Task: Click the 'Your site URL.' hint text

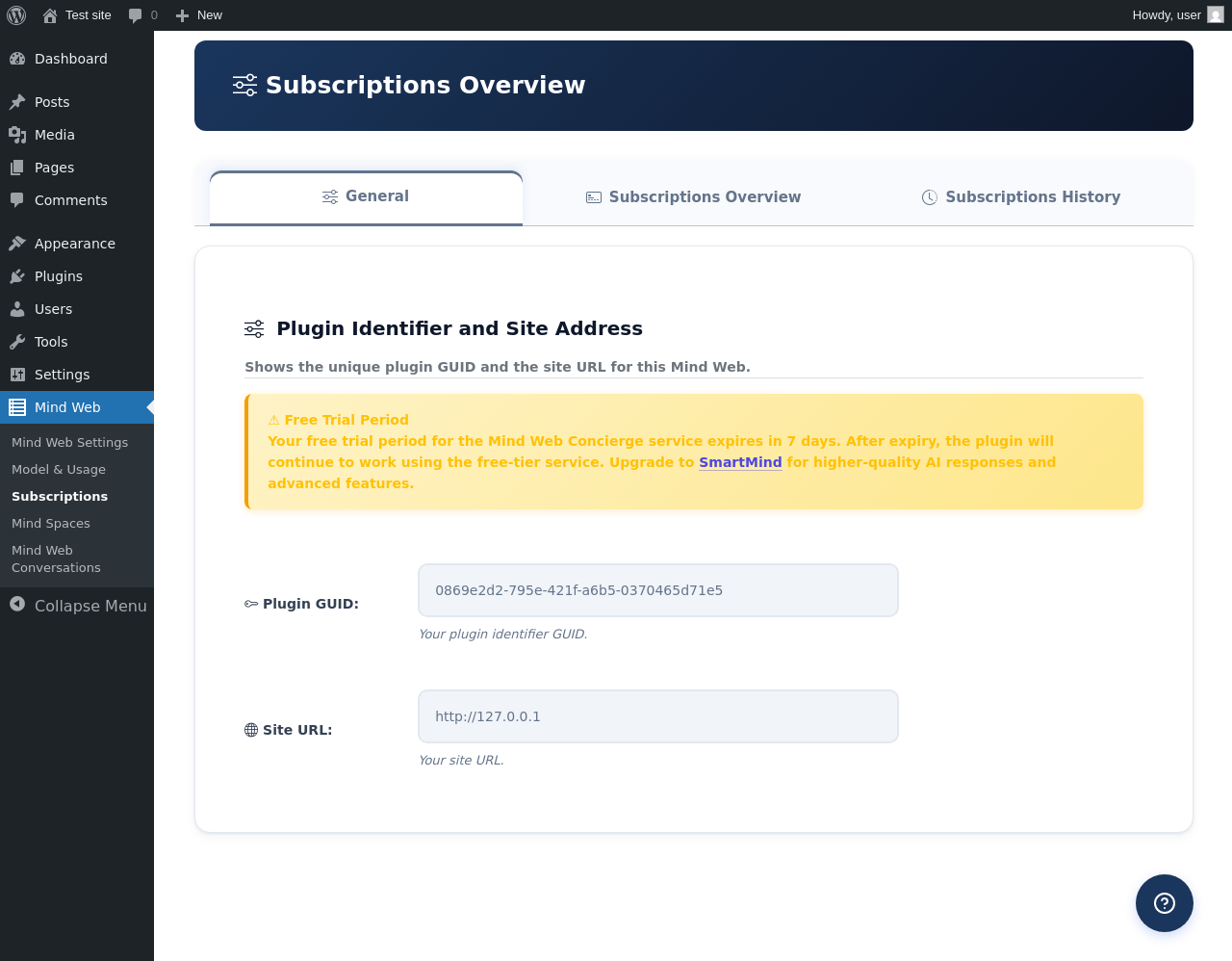Action: pyautogui.click(x=461, y=760)
